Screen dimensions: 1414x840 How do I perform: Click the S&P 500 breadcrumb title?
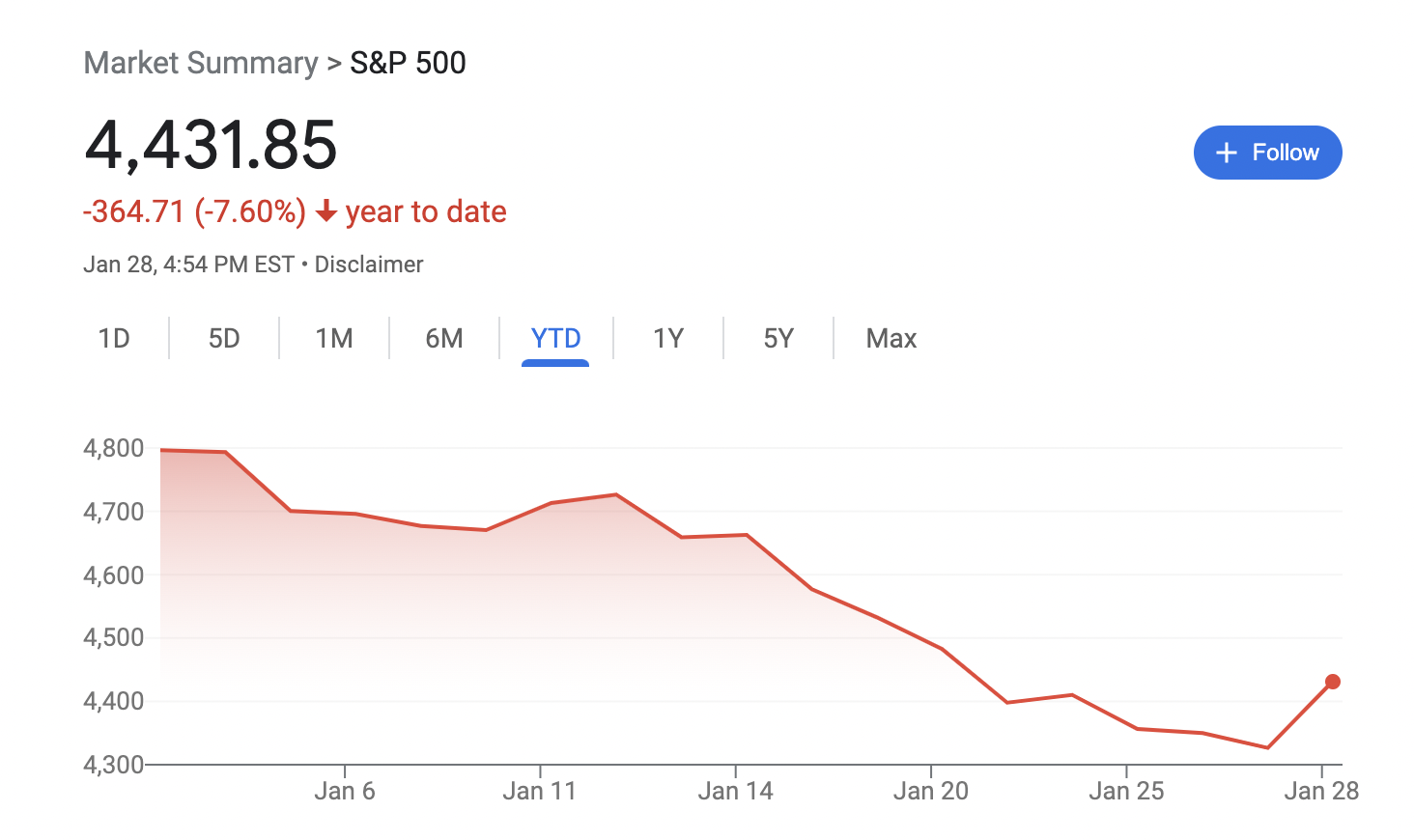point(408,63)
